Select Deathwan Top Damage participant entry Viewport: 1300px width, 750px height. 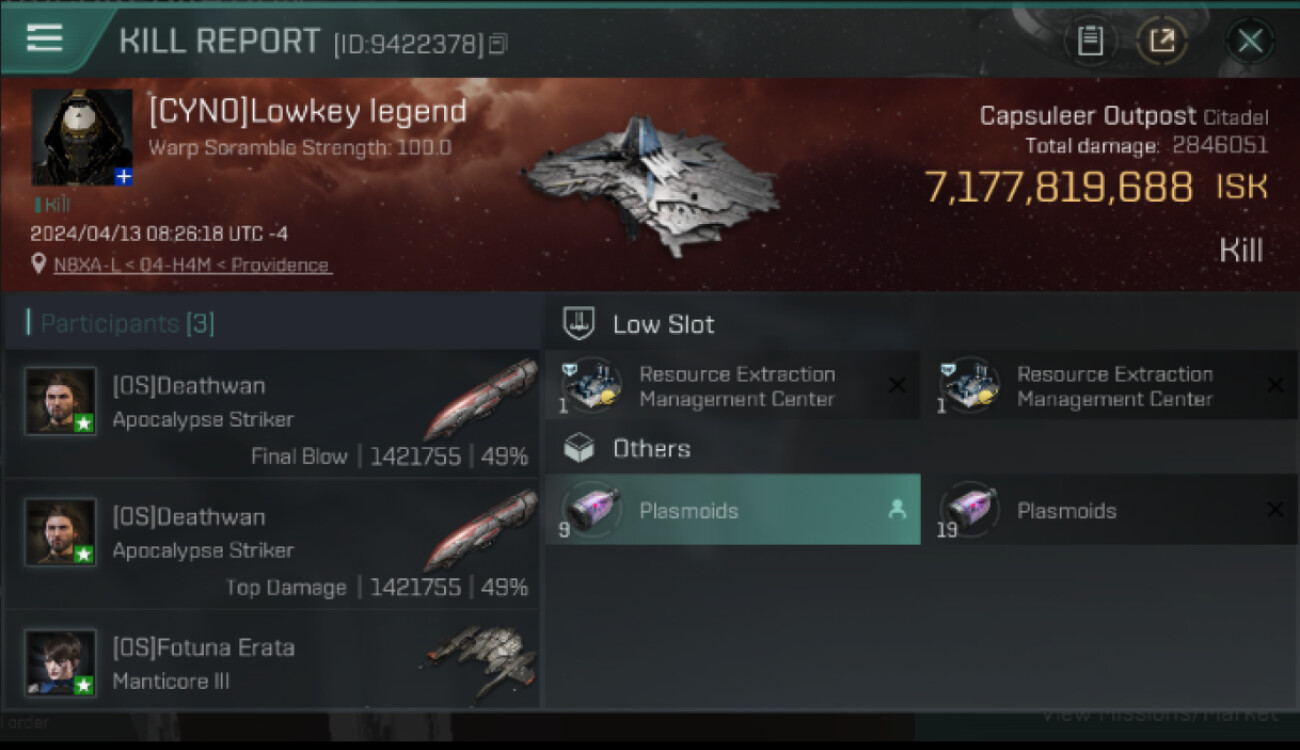272,544
